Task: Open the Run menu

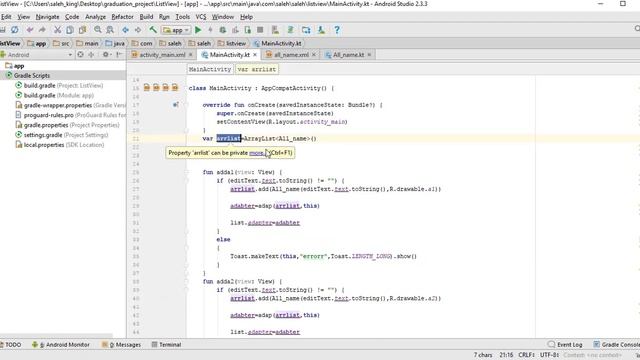Action: 164,17
